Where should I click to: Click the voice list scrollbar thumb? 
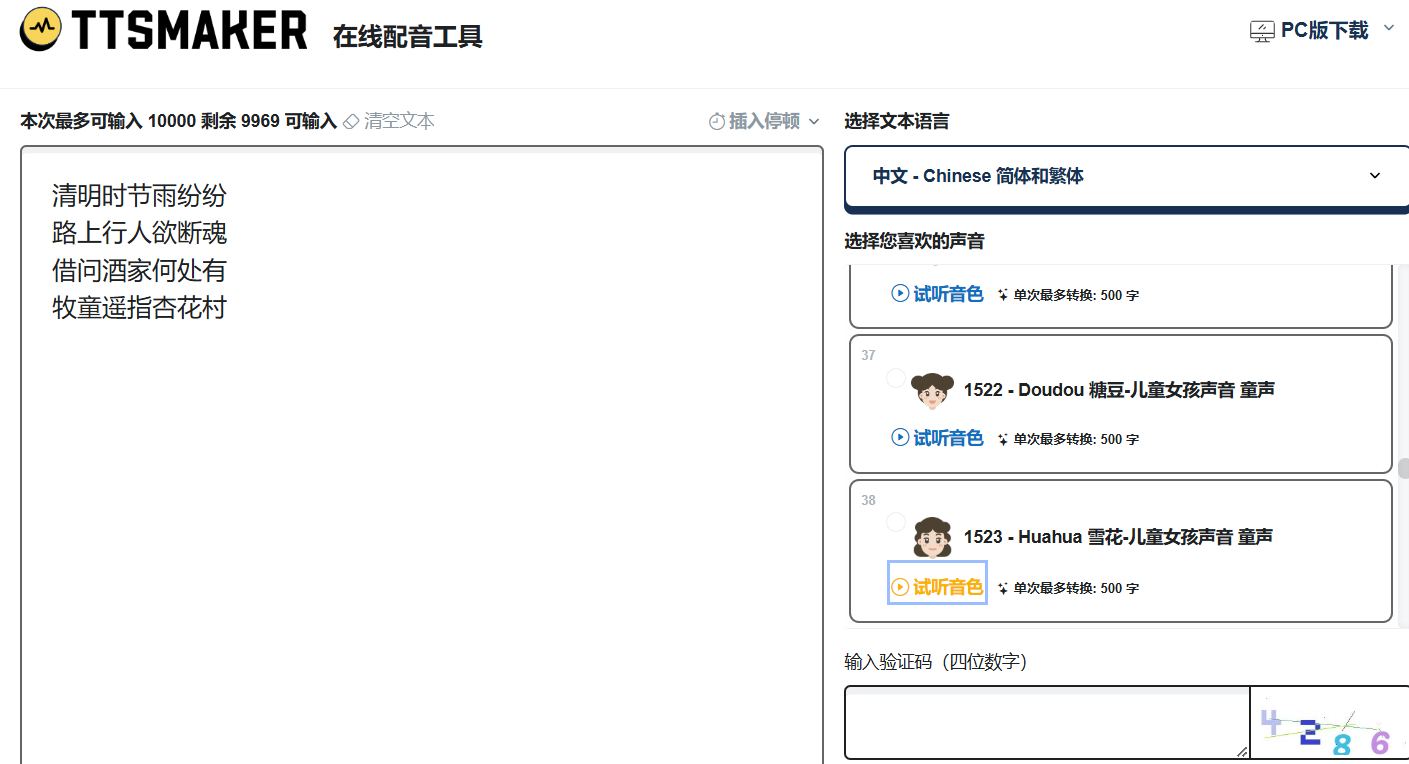[x=1403, y=468]
